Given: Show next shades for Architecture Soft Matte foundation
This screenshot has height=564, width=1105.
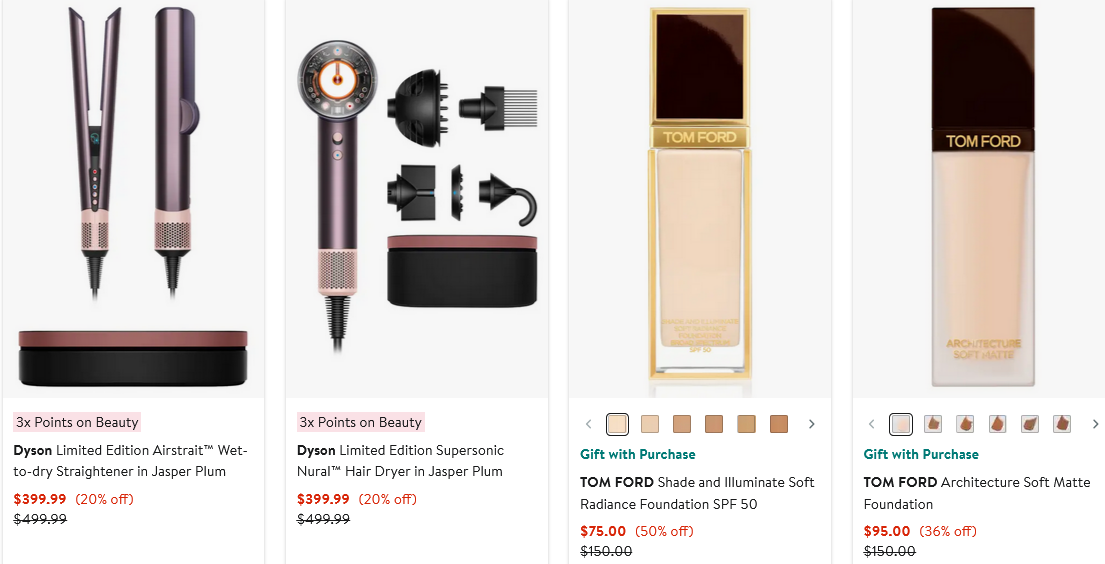Looking at the screenshot, I should pos(1095,424).
